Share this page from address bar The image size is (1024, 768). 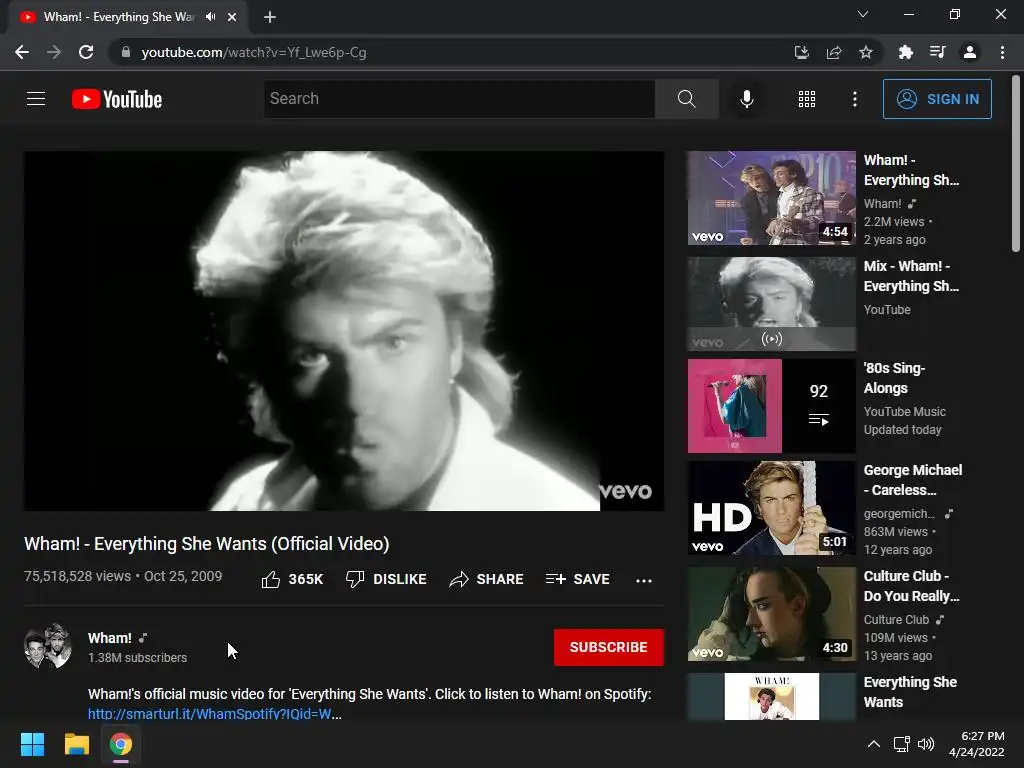pyautogui.click(x=834, y=52)
